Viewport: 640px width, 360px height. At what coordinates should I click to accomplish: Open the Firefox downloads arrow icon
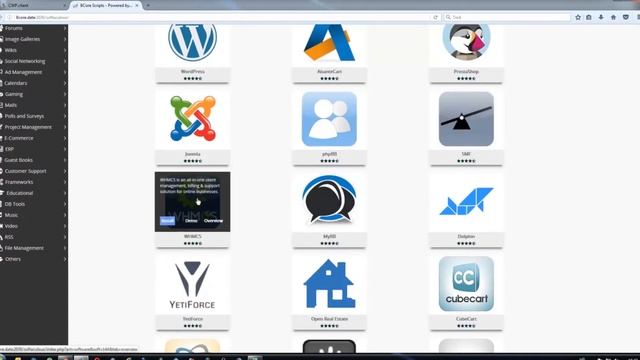pos(601,17)
